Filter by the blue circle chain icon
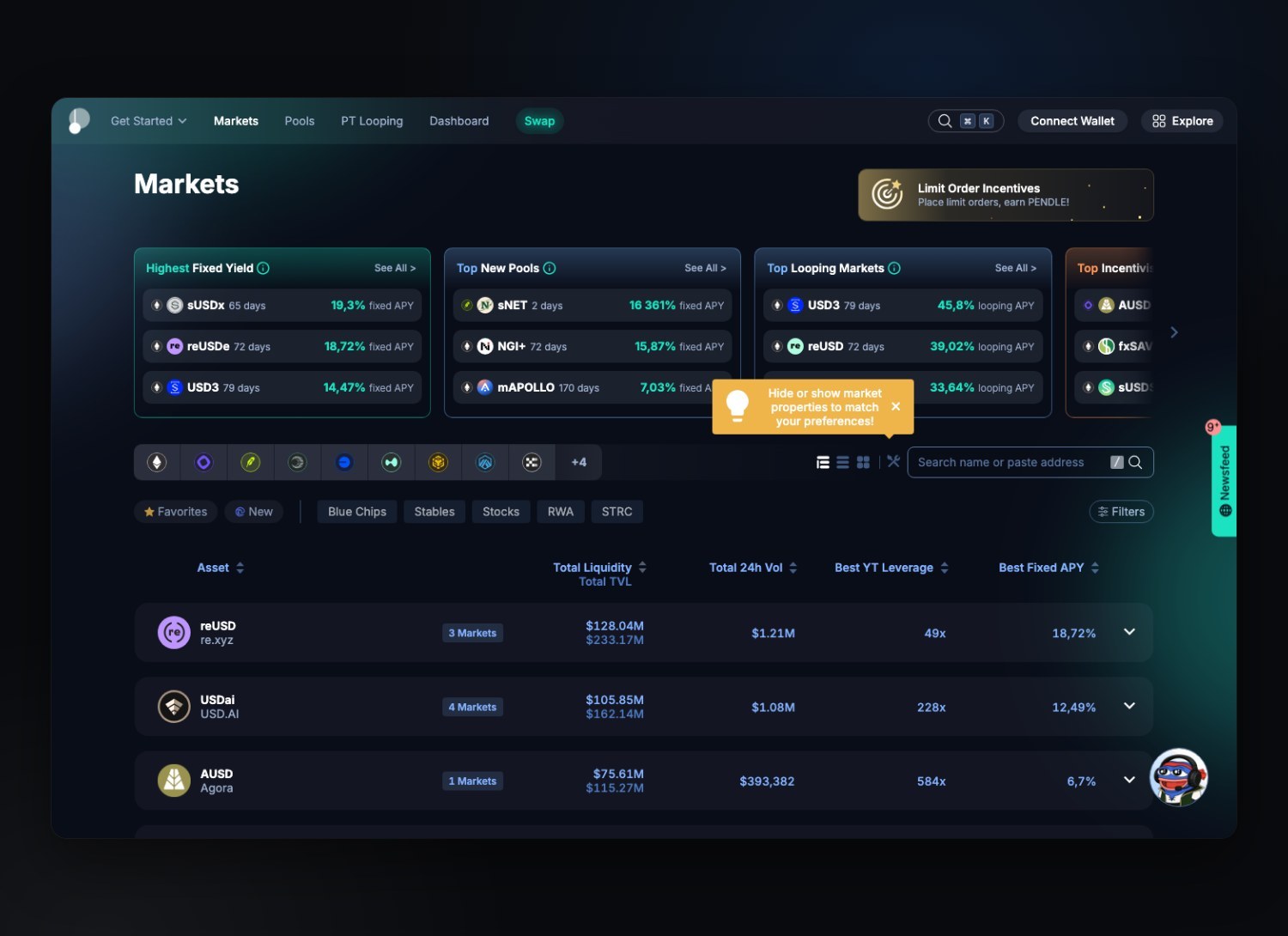The image size is (1288, 936). coord(344,462)
